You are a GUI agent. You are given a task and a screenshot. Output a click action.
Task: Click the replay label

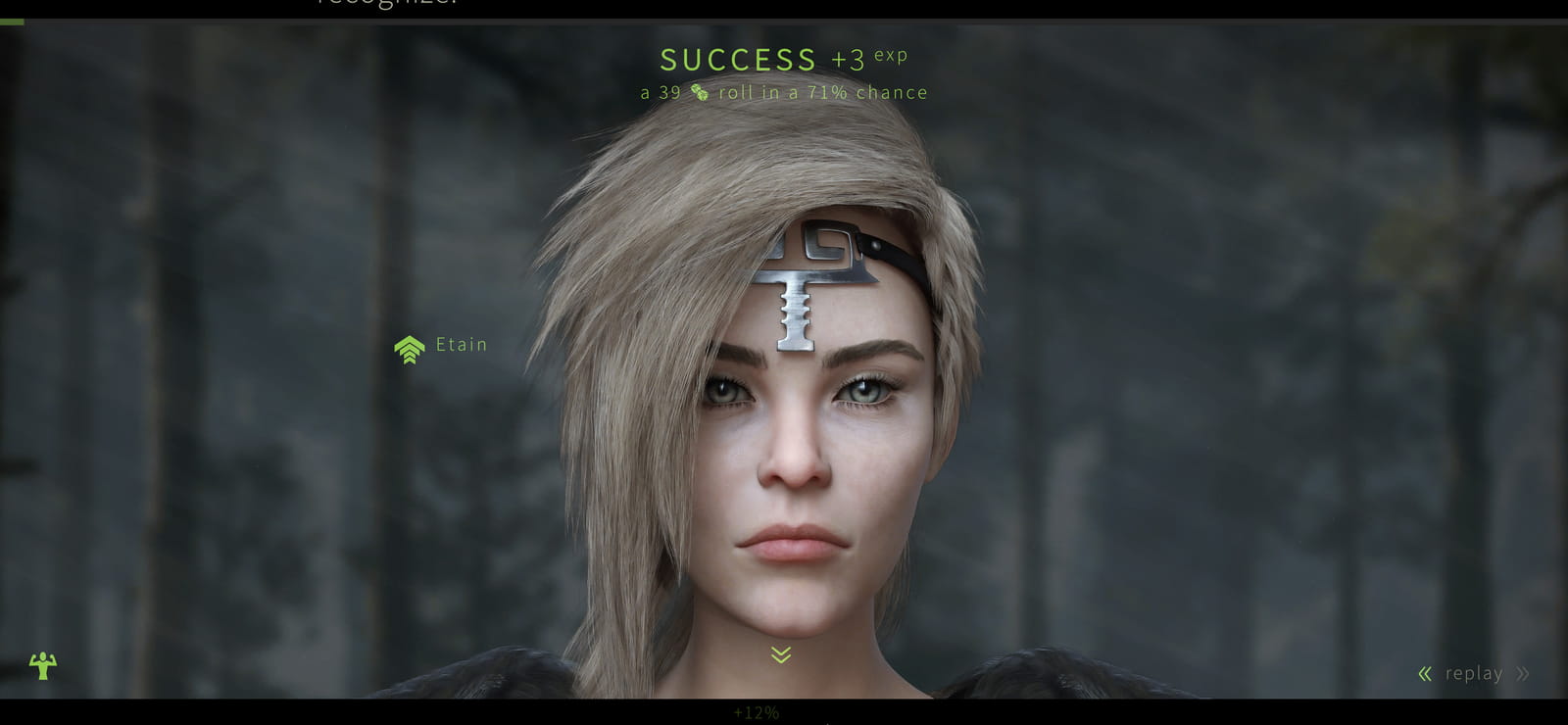pyautogui.click(x=1474, y=673)
